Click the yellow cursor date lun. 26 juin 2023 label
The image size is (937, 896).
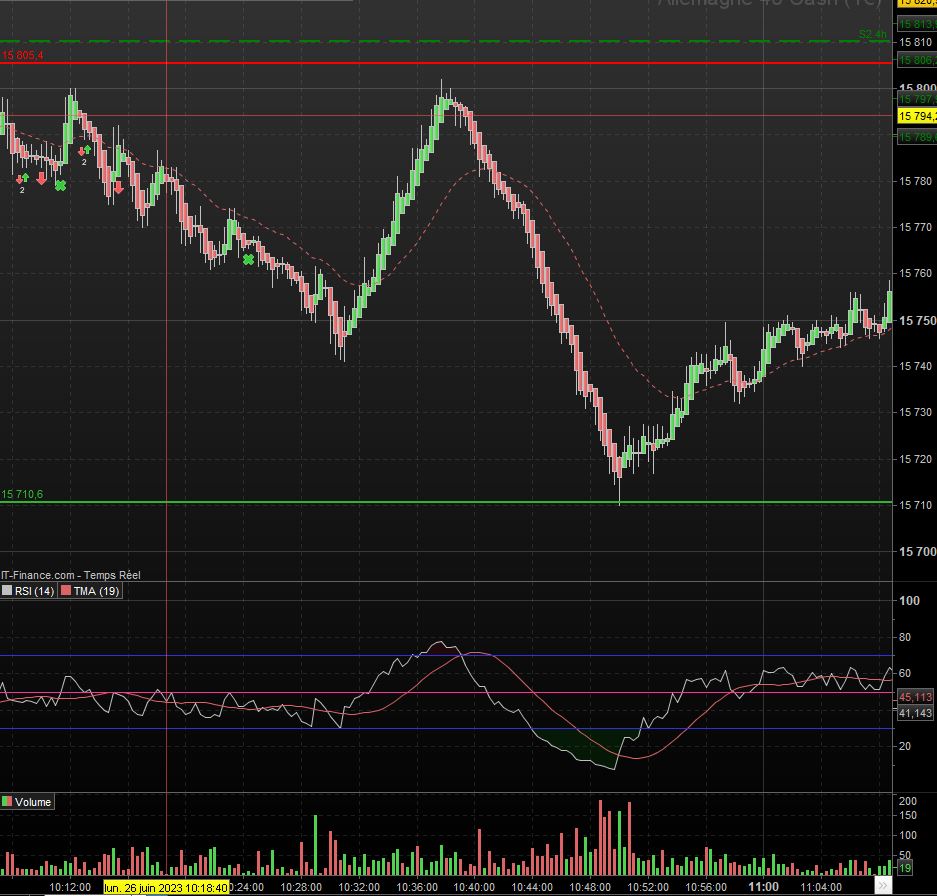(166, 888)
